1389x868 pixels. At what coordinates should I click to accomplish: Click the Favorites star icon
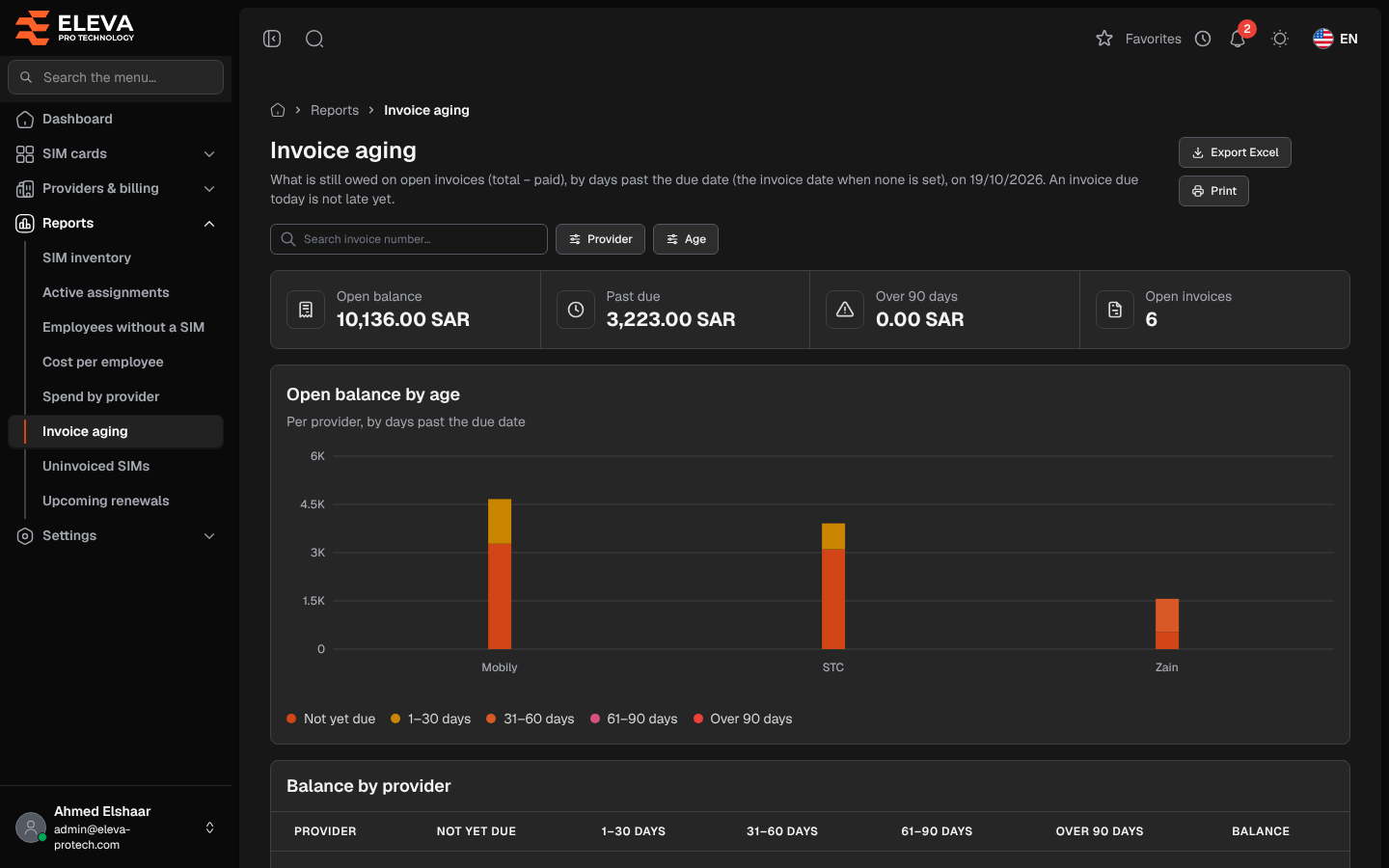[1104, 39]
